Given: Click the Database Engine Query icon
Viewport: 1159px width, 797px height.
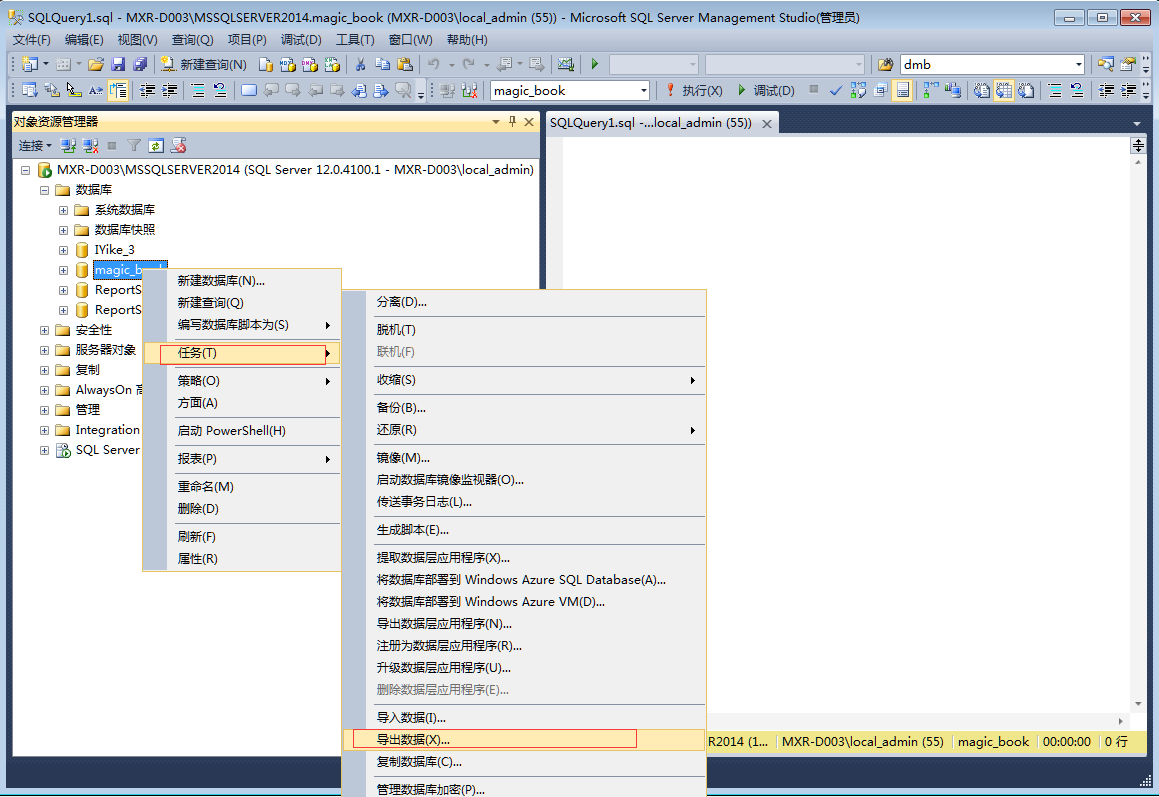Looking at the screenshot, I should pyautogui.click(x=266, y=64).
